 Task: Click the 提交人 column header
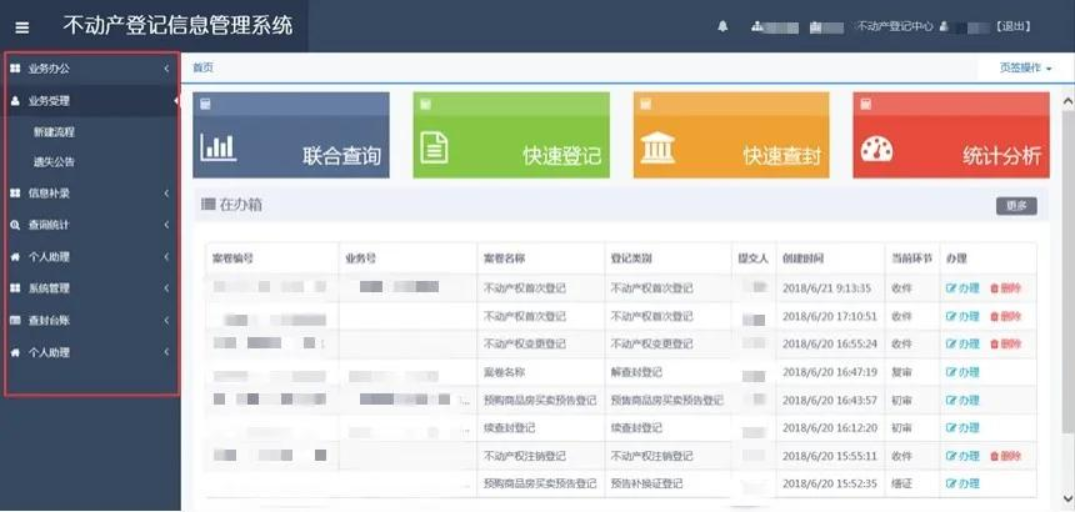coord(753,259)
